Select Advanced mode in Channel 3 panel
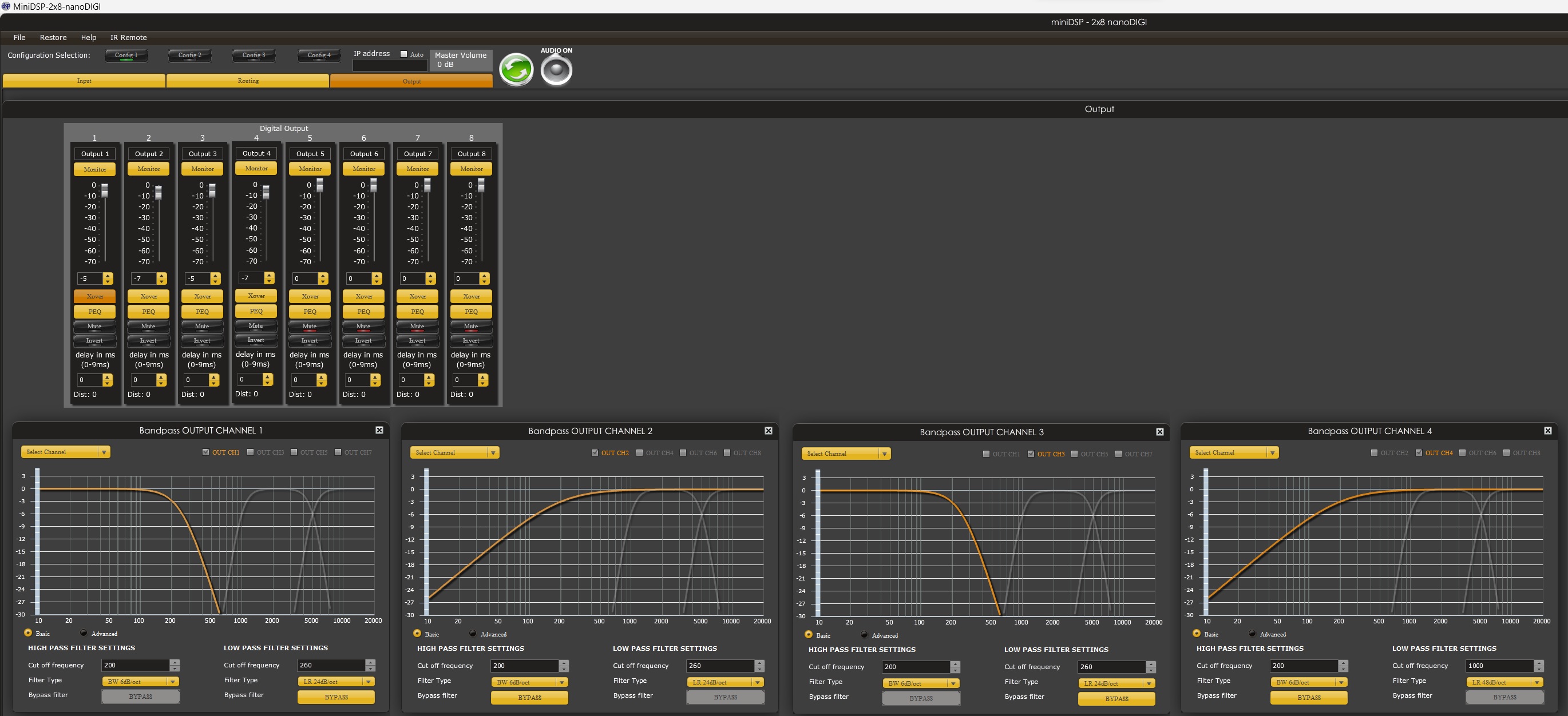The height and width of the screenshot is (716, 1568). pyautogui.click(x=864, y=635)
